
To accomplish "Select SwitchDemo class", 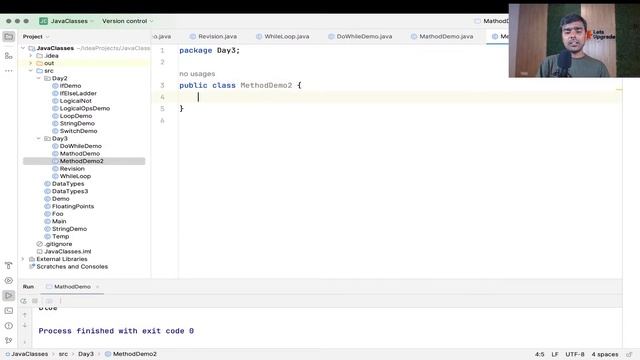I will 78,131.
